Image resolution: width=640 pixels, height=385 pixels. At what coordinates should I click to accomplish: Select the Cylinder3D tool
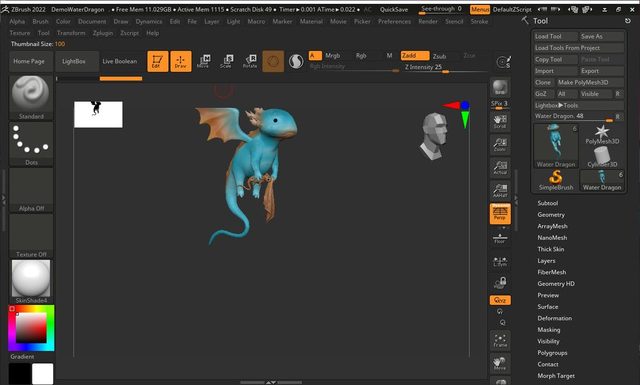[x=602, y=157]
